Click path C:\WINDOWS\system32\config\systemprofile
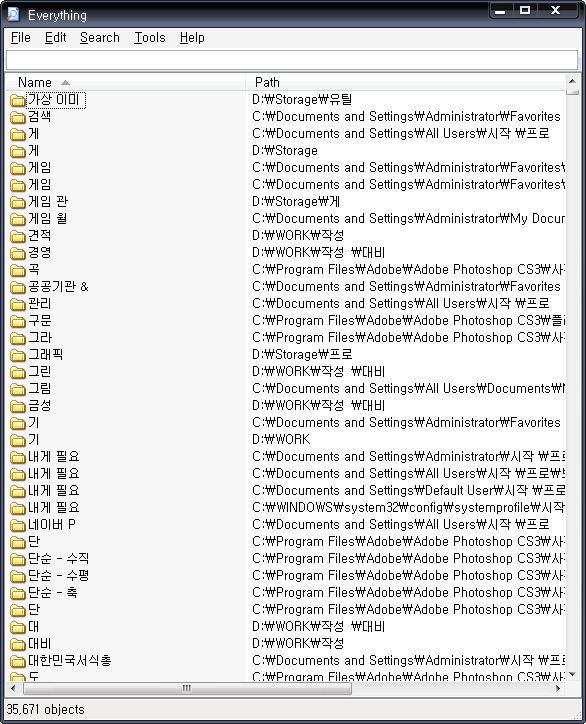Image resolution: width=586 pixels, height=724 pixels. tap(408, 507)
